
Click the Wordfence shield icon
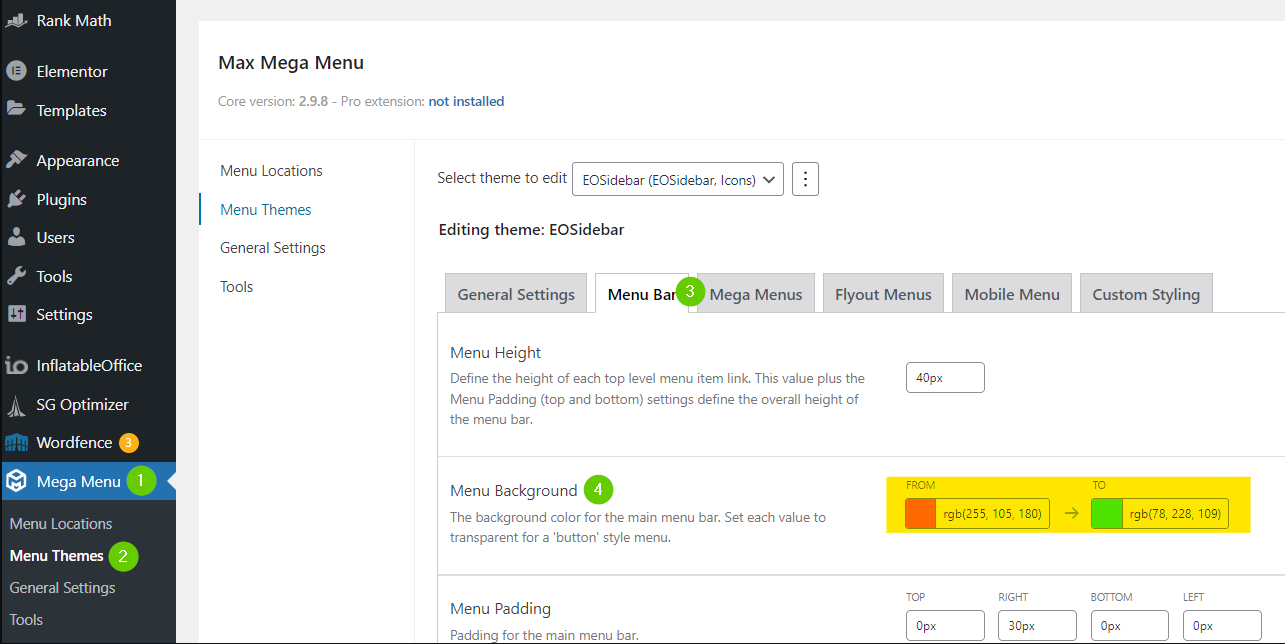coord(16,442)
